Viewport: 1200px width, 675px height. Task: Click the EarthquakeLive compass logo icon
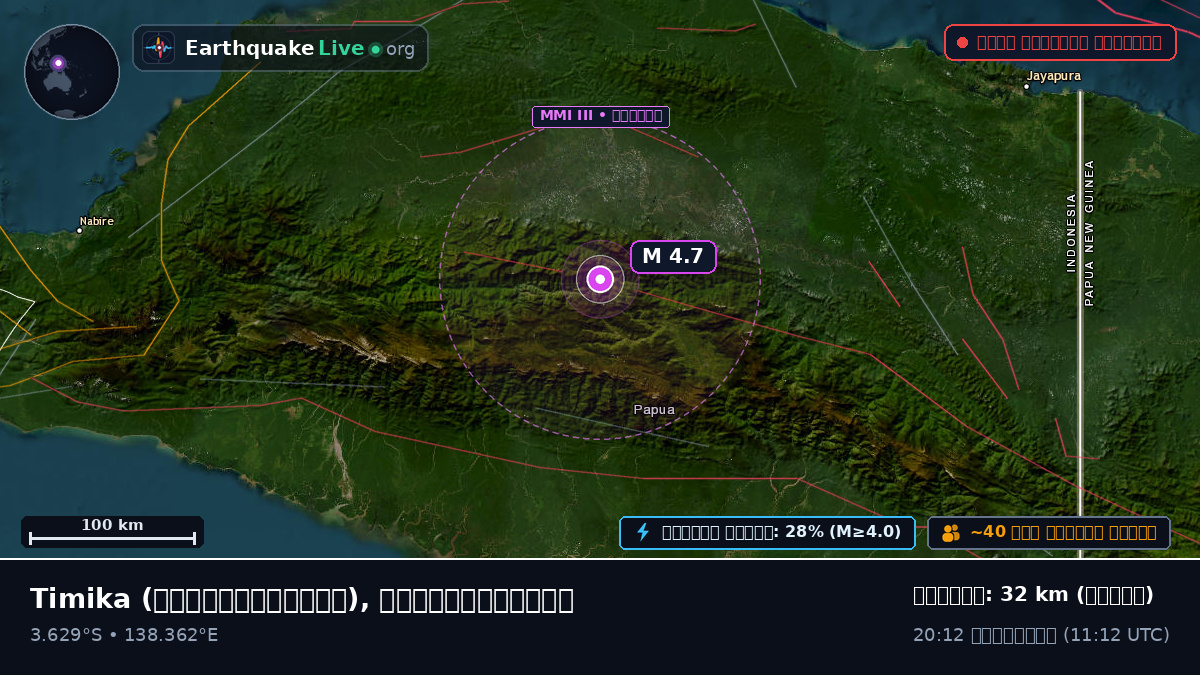coord(158,48)
